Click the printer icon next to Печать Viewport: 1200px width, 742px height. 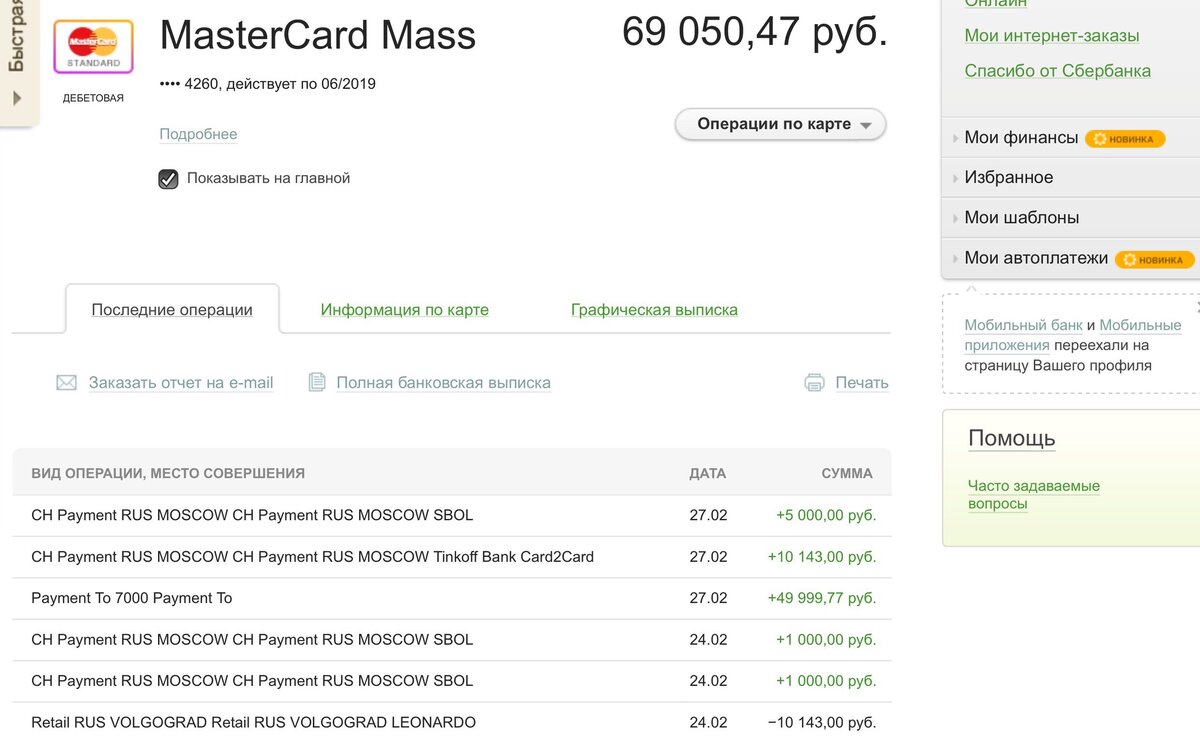pyautogui.click(x=815, y=382)
